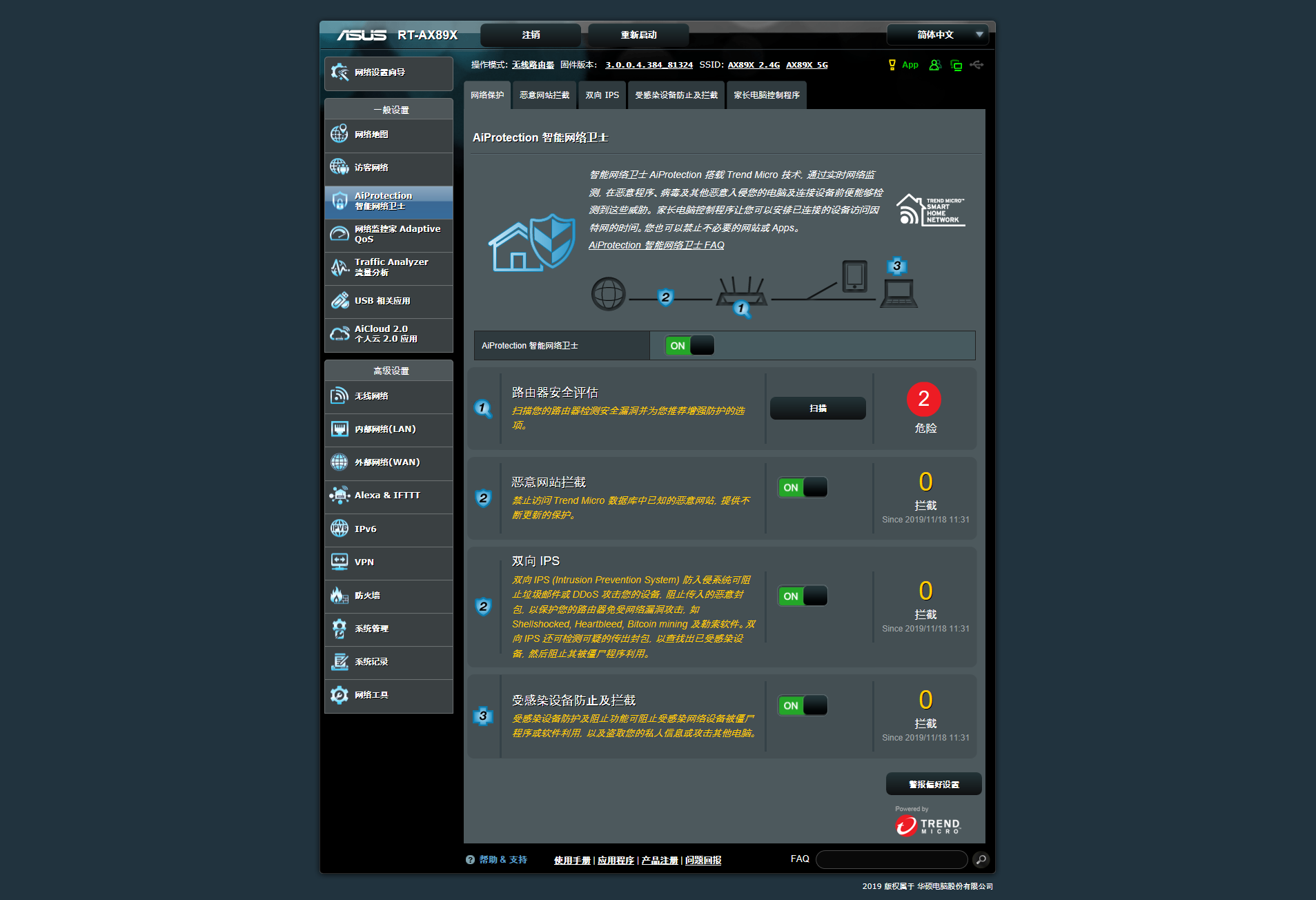Click the firmware version 3.0.0.4.384_81324 link
This screenshot has height=900, width=1316.
coord(649,65)
